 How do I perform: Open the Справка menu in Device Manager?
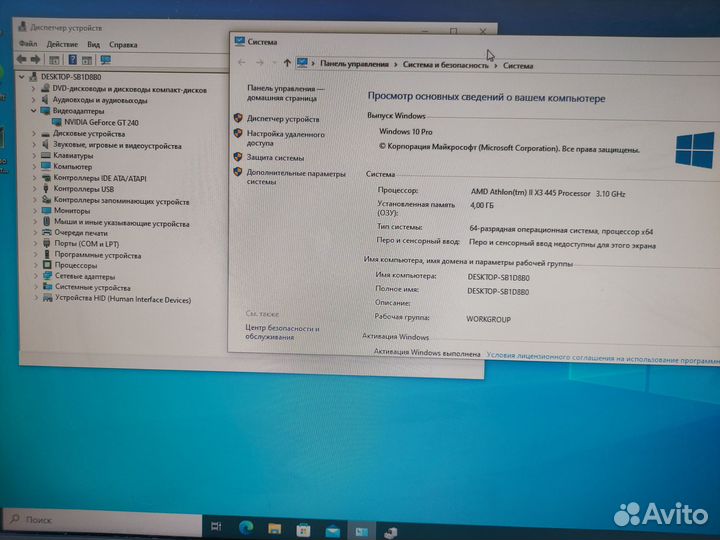[123, 45]
